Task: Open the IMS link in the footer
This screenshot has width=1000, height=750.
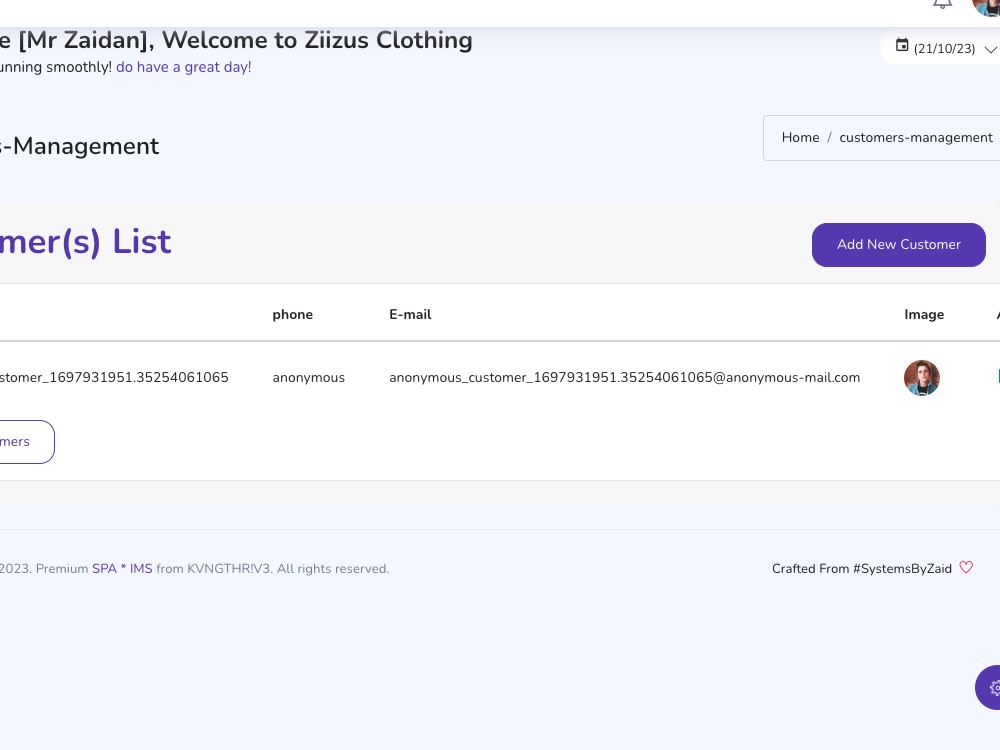Action: coord(141,568)
